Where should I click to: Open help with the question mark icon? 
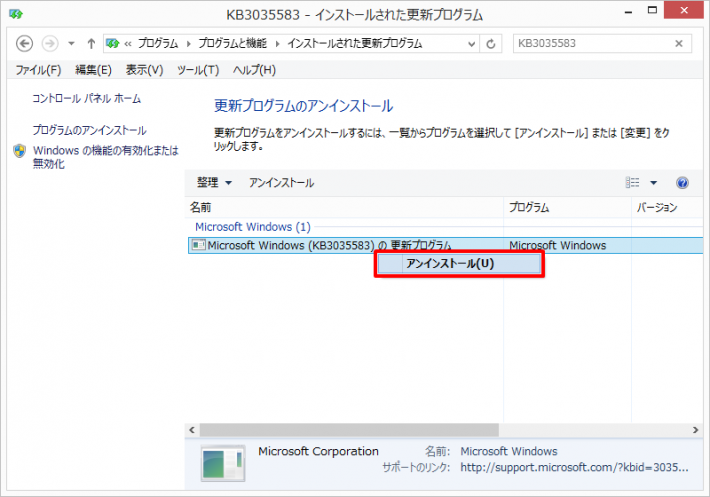pos(682,182)
